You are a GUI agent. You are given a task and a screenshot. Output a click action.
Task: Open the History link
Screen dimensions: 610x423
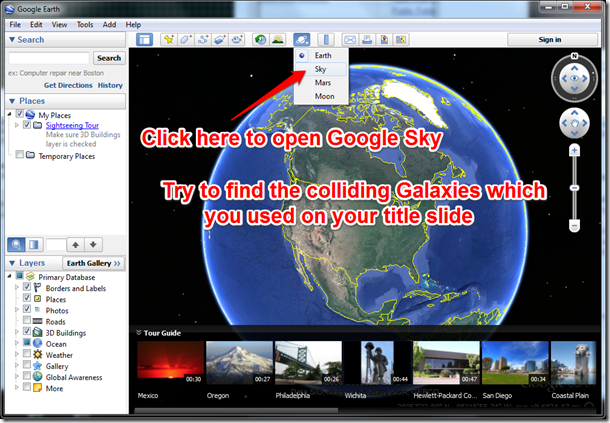[x=110, y=85]
